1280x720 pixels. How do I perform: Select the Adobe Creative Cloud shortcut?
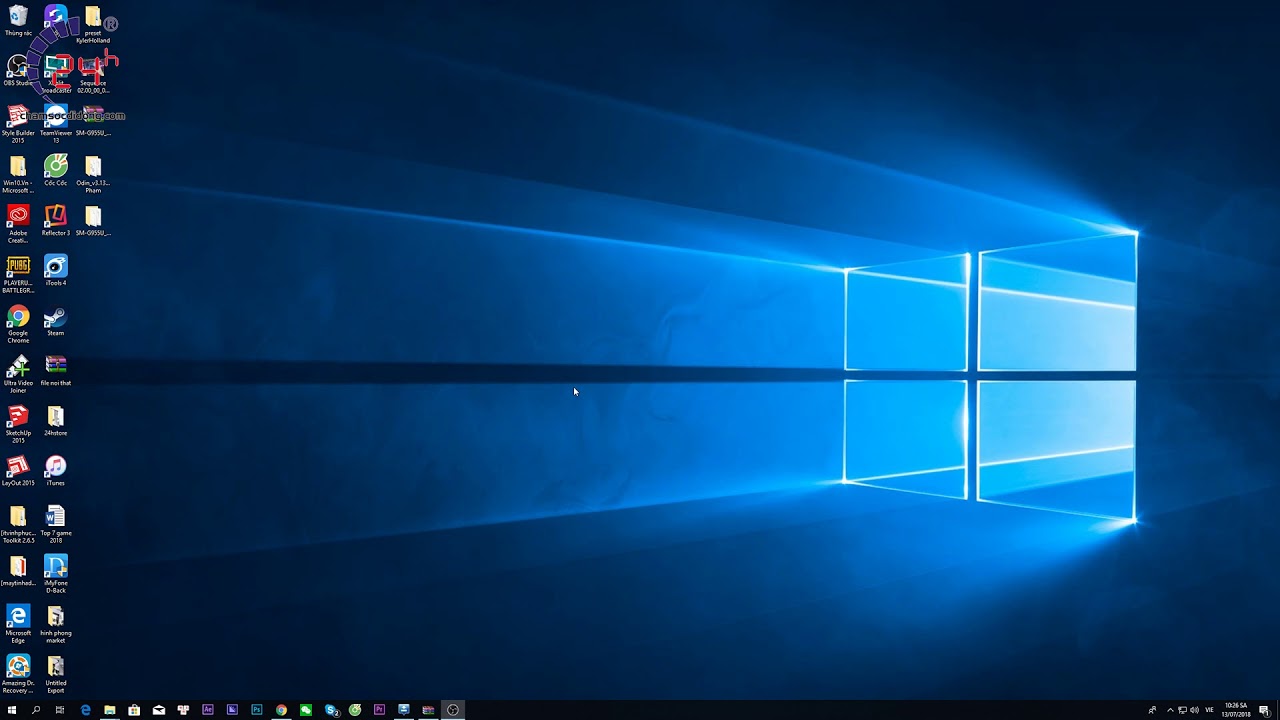coord(18,225)
